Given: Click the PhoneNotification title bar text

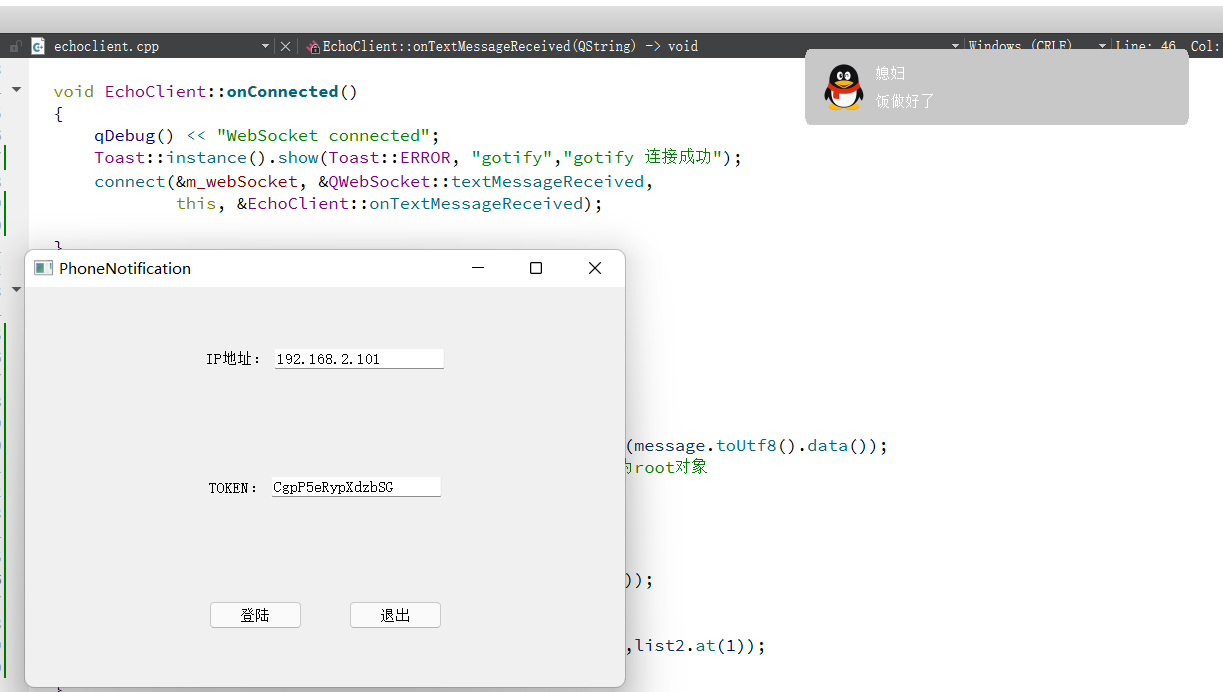Looking at the screenshot, I should (x=125, y=268).
